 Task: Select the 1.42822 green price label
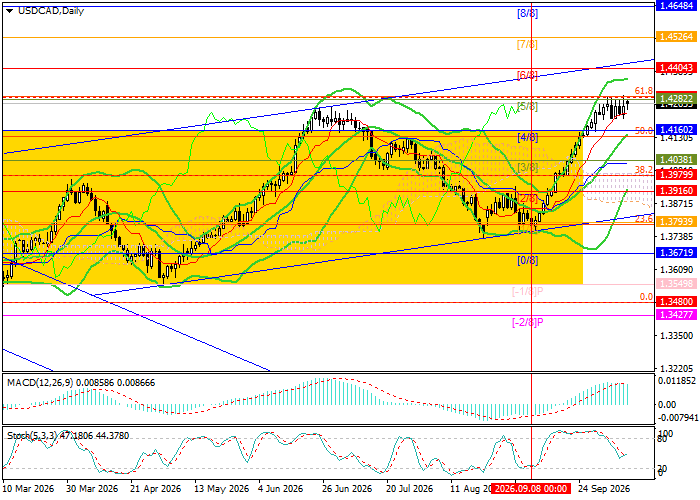[676, 98]
